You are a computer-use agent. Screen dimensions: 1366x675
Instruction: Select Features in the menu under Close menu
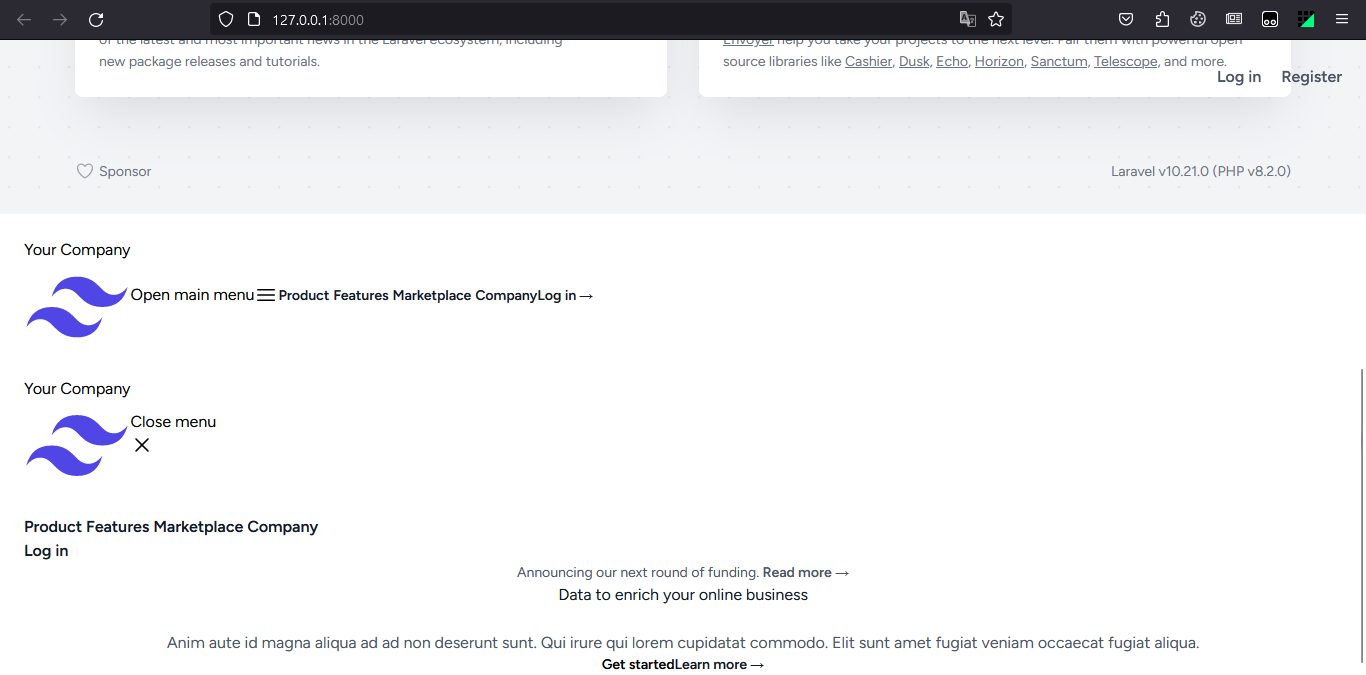point(118,527)
